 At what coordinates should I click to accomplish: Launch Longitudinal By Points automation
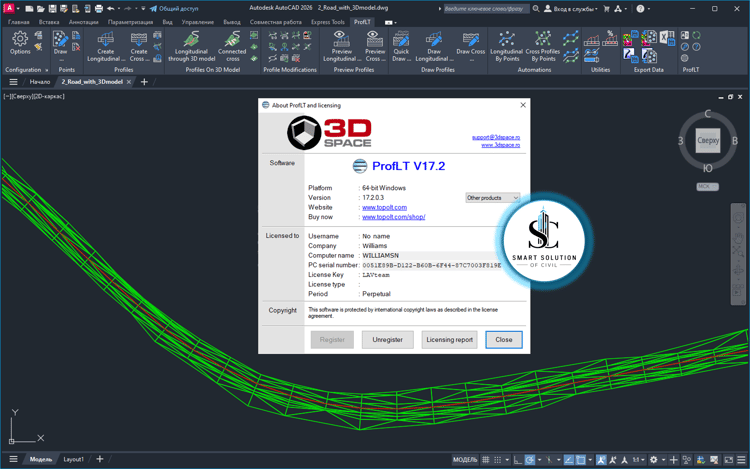coord(507,46)
